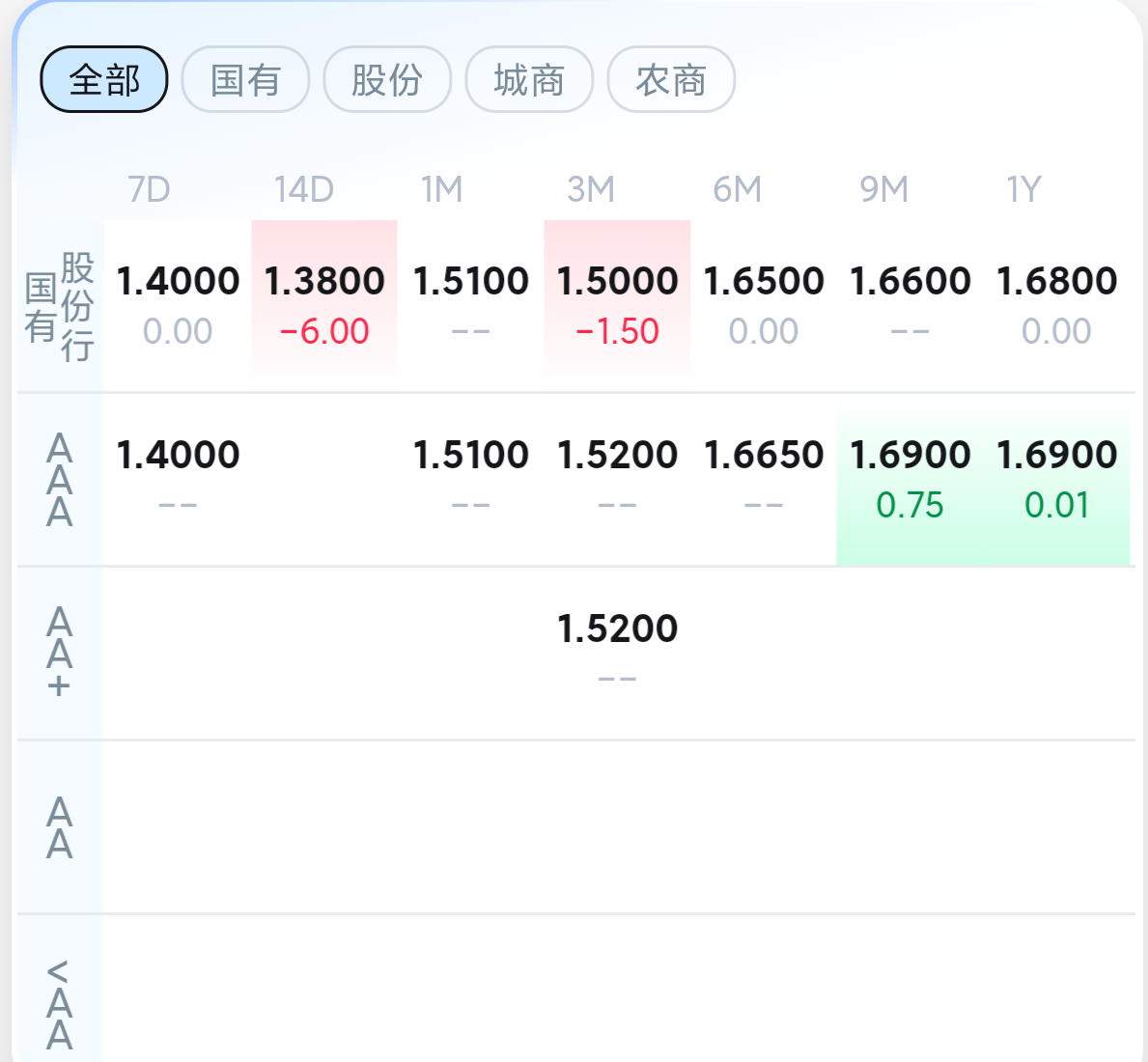This screenshot has width=1148, height=1062.
Task: Click the AA+ row label
Action: coord(60,653)
